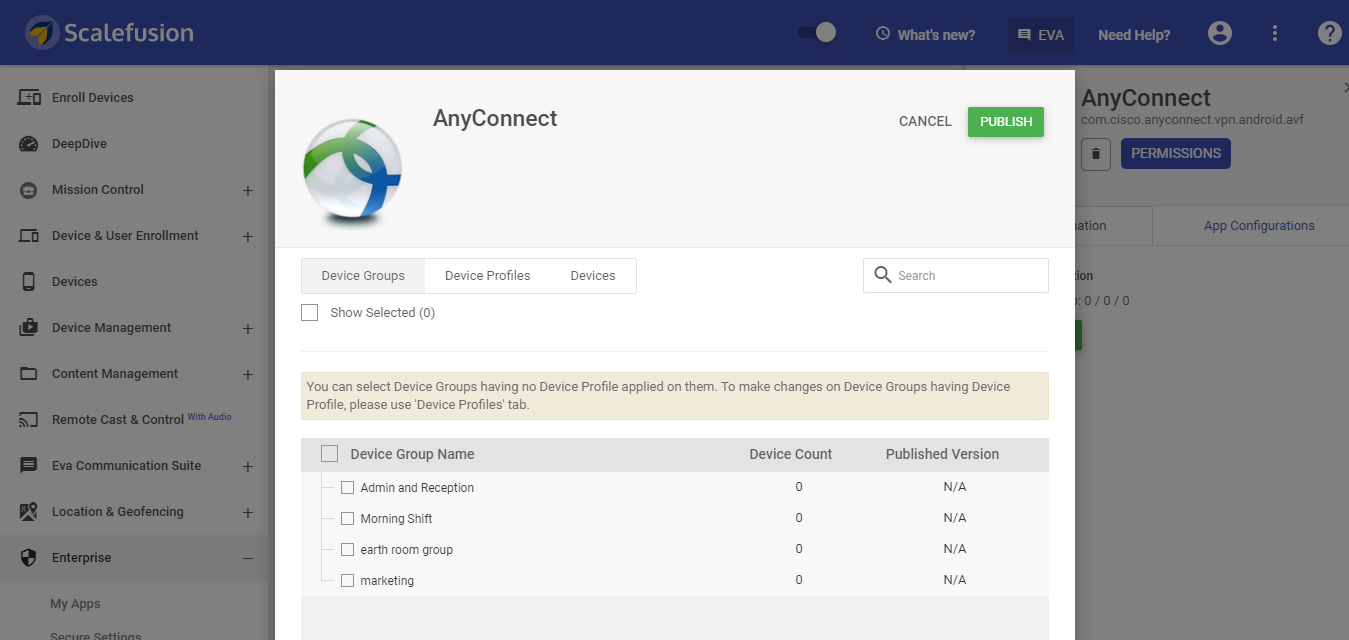
Task: Click the Content Management folder icon
Action: 29,374
